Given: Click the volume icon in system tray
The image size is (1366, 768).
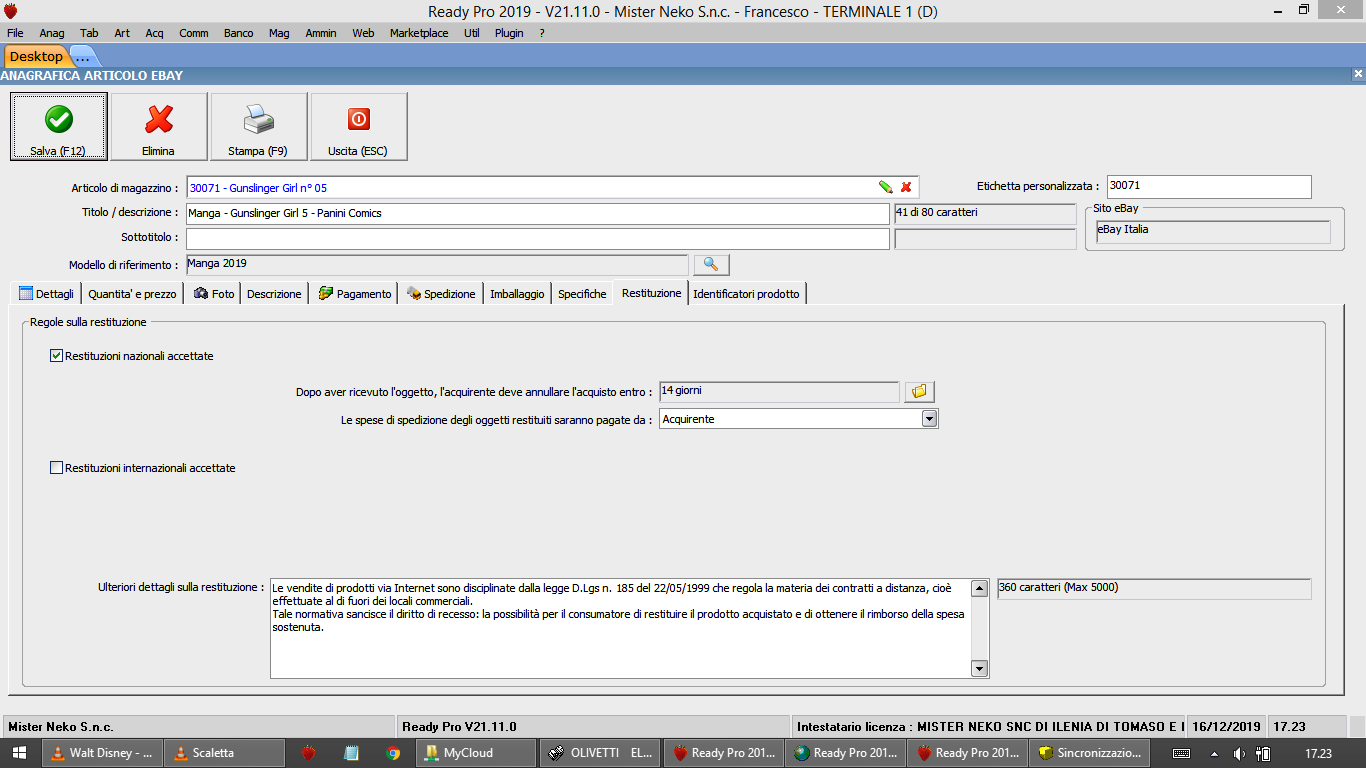Looking at the screenshot, I should [x=1240, y=754].
